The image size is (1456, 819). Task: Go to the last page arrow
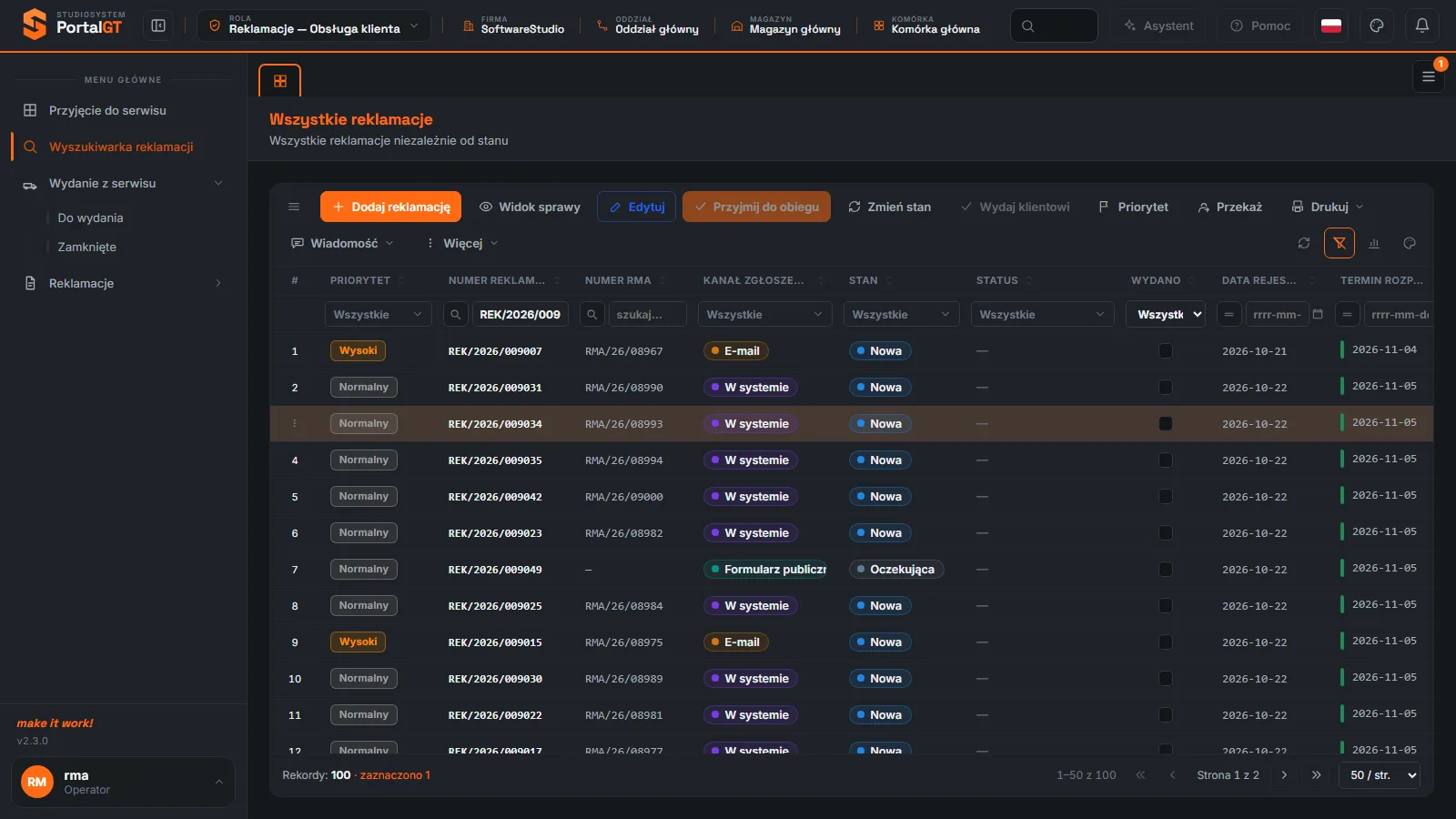point(1316,775)
